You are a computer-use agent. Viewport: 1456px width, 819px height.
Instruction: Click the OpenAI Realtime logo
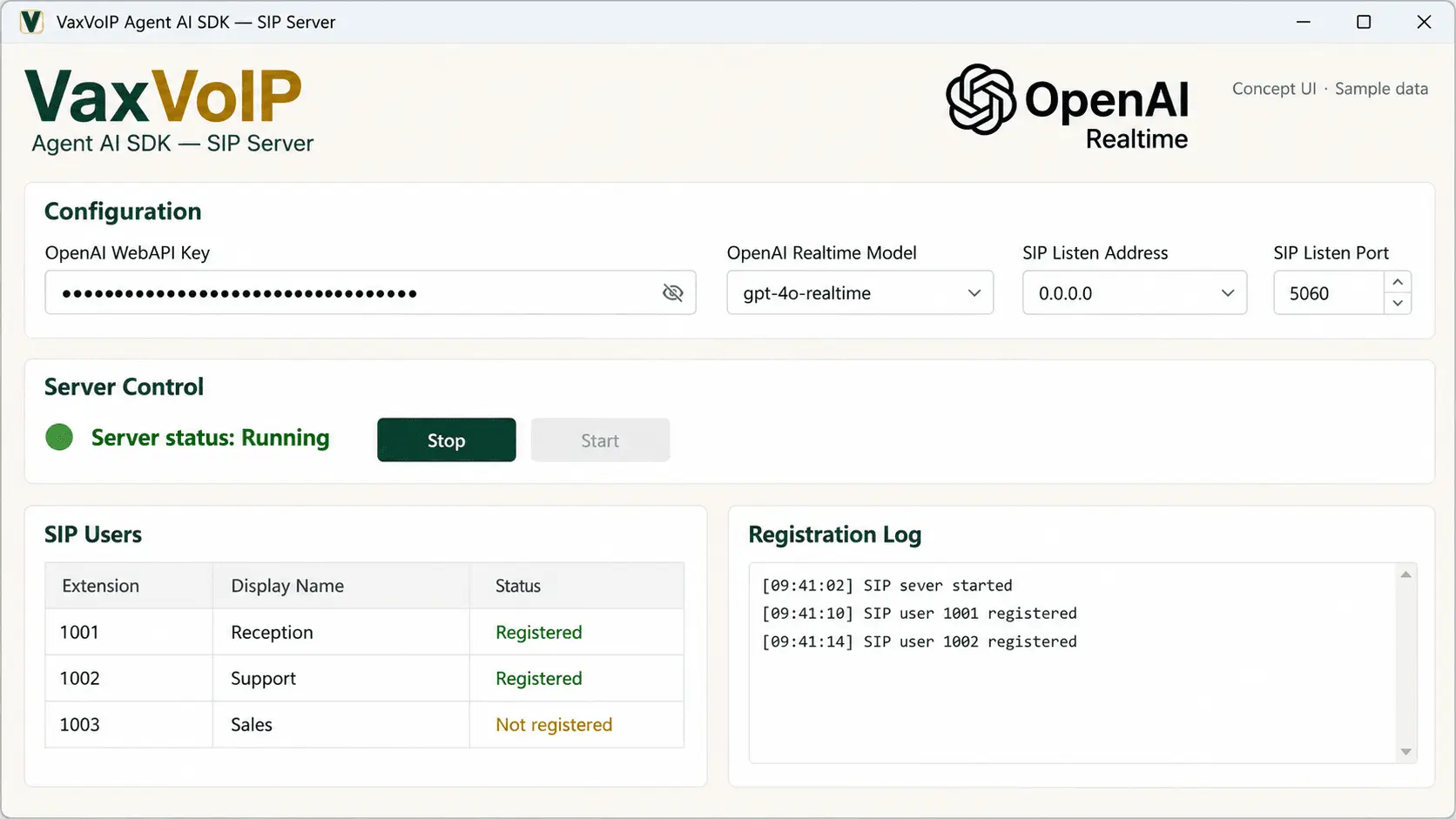coord(1068,107)
